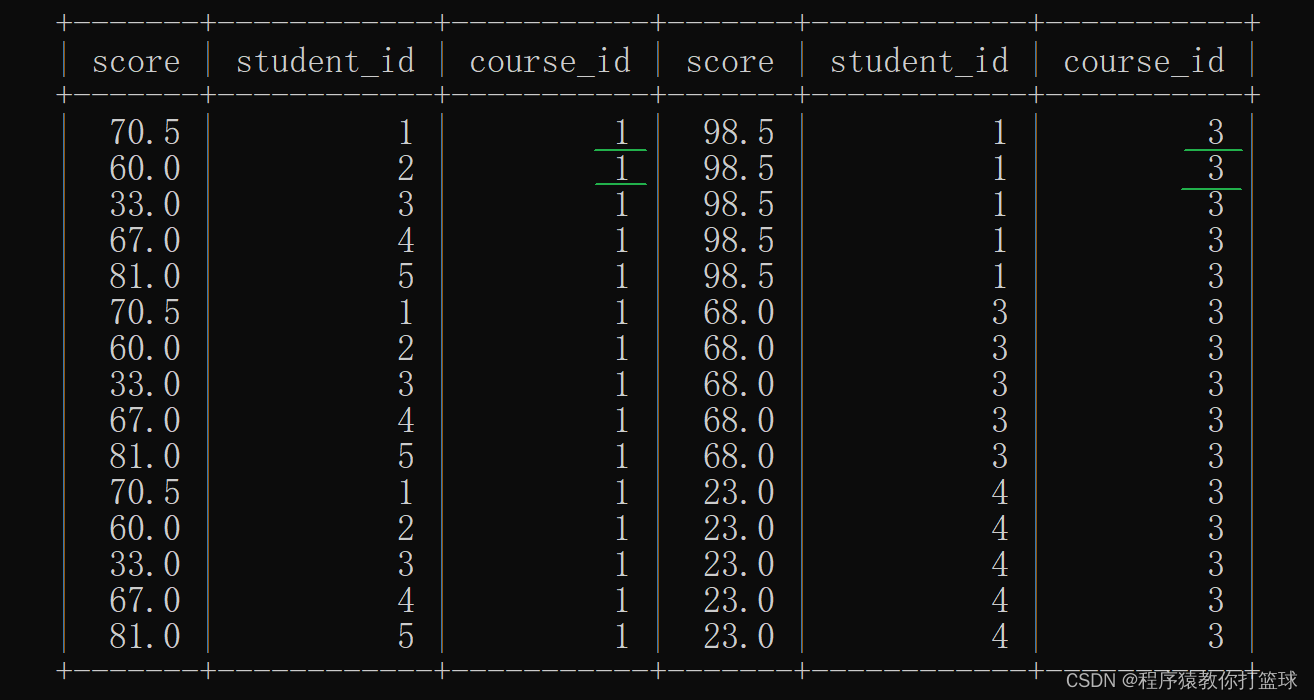Pick score 33.0 in the row containing 23.0

145,565
